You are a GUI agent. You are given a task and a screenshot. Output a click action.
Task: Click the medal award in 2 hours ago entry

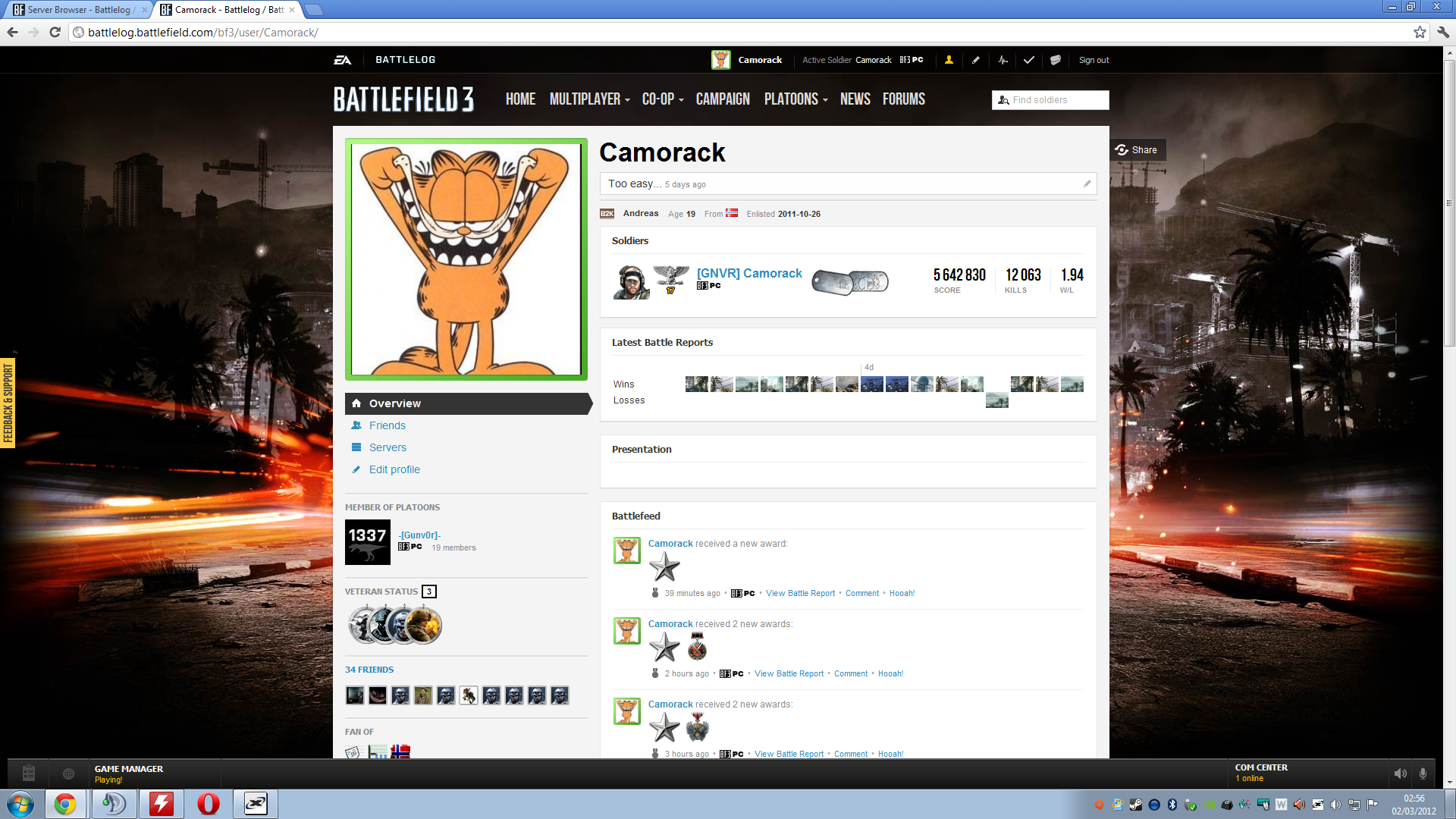[x=697, y=647]
